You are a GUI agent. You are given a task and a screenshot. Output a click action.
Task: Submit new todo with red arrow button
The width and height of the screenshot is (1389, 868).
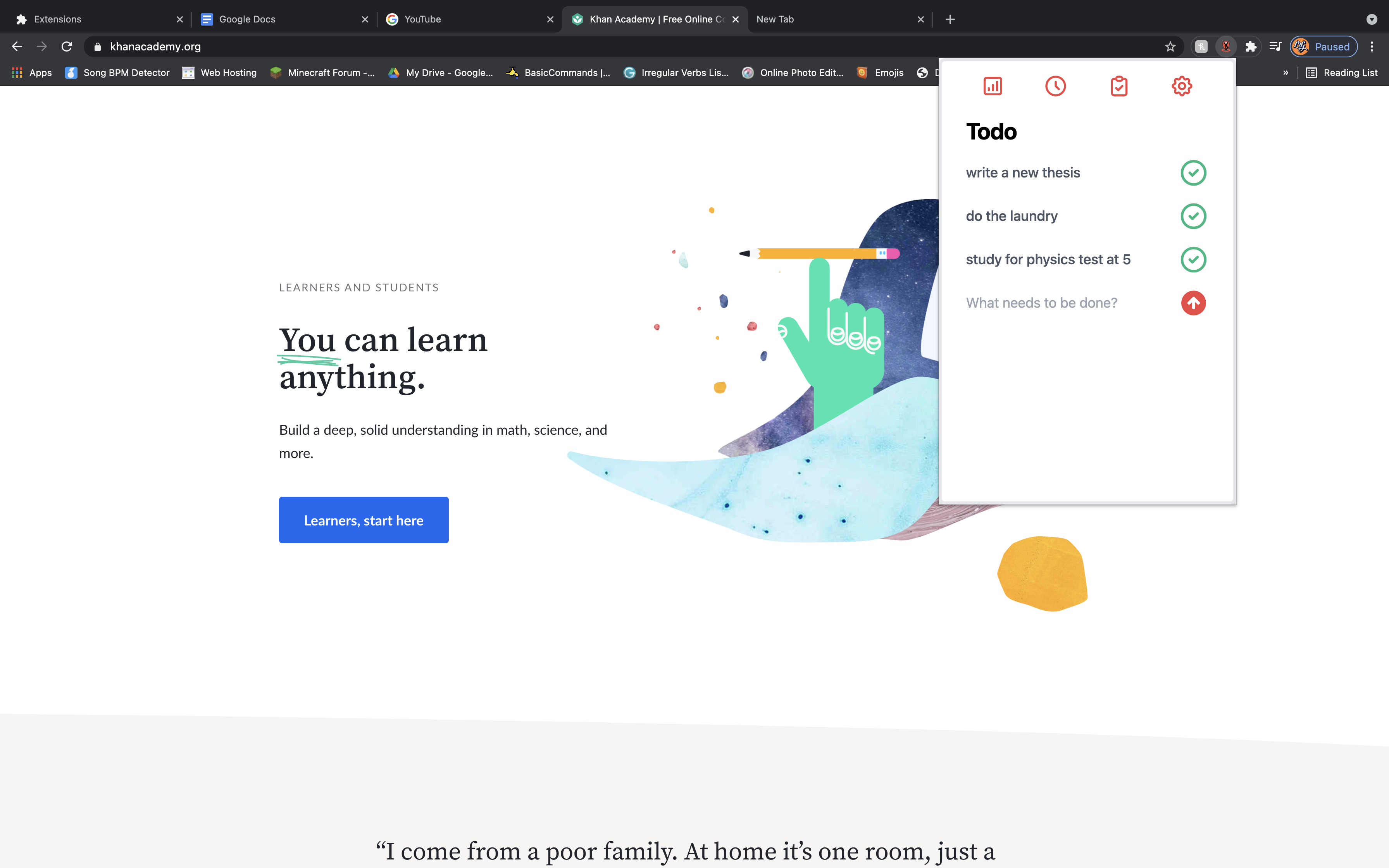tap(1193, 303)
